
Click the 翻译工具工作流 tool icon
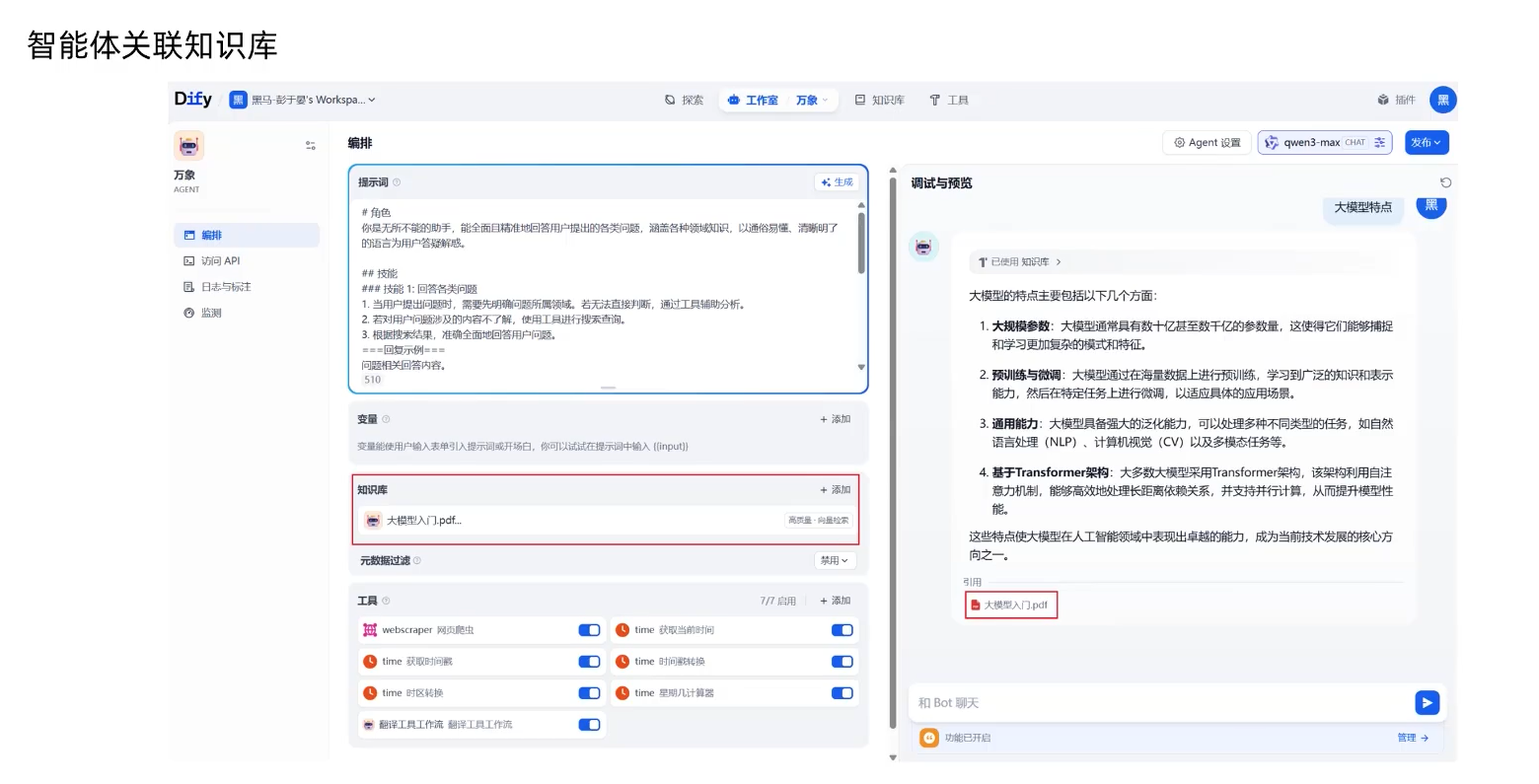[369, 725]
